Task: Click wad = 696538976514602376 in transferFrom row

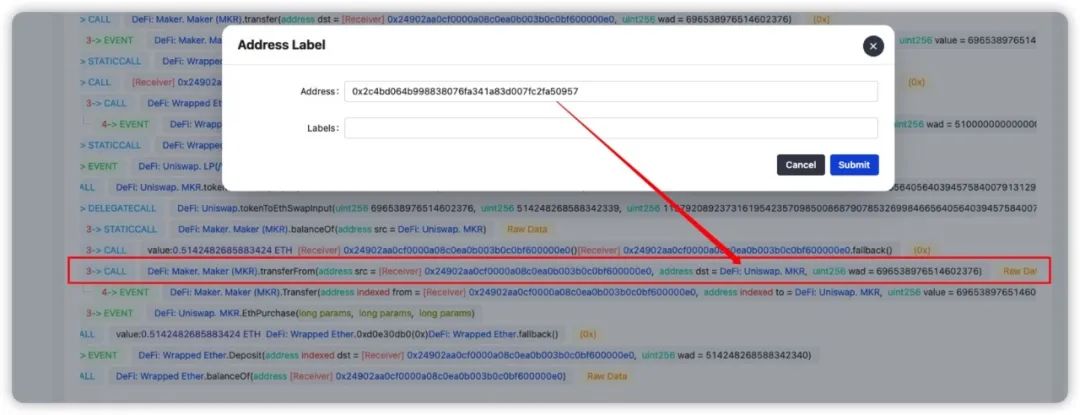Action: pos(915,271)
